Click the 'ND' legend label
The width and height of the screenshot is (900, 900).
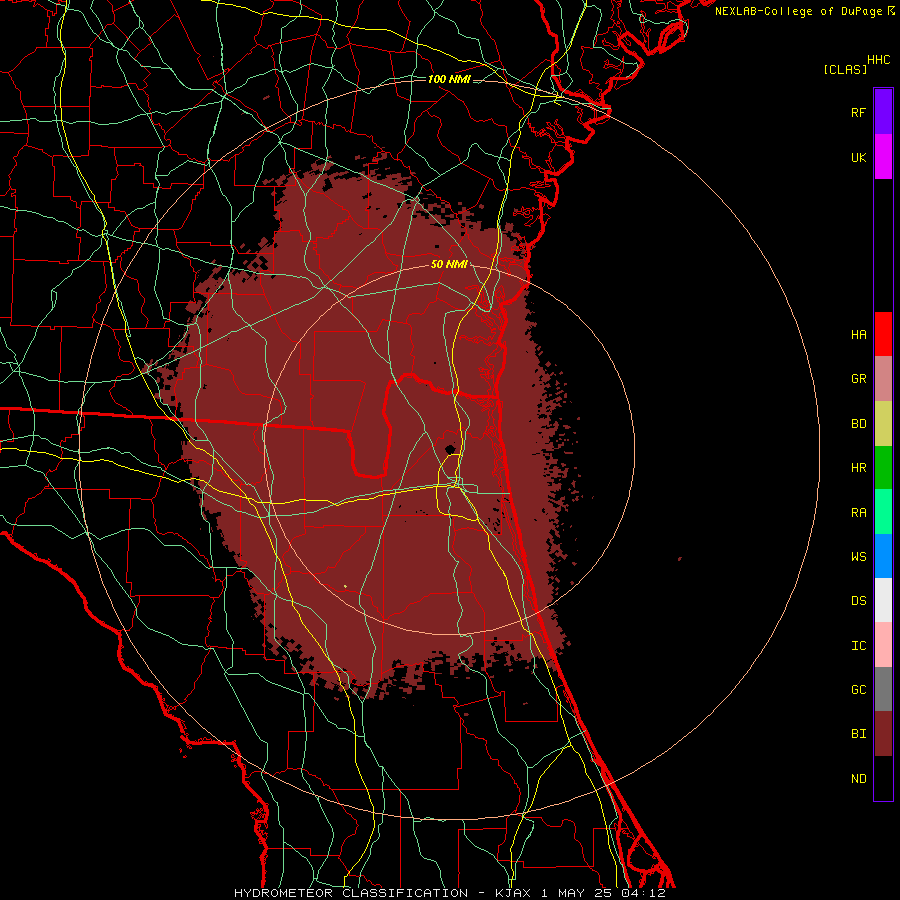point(858,779)
